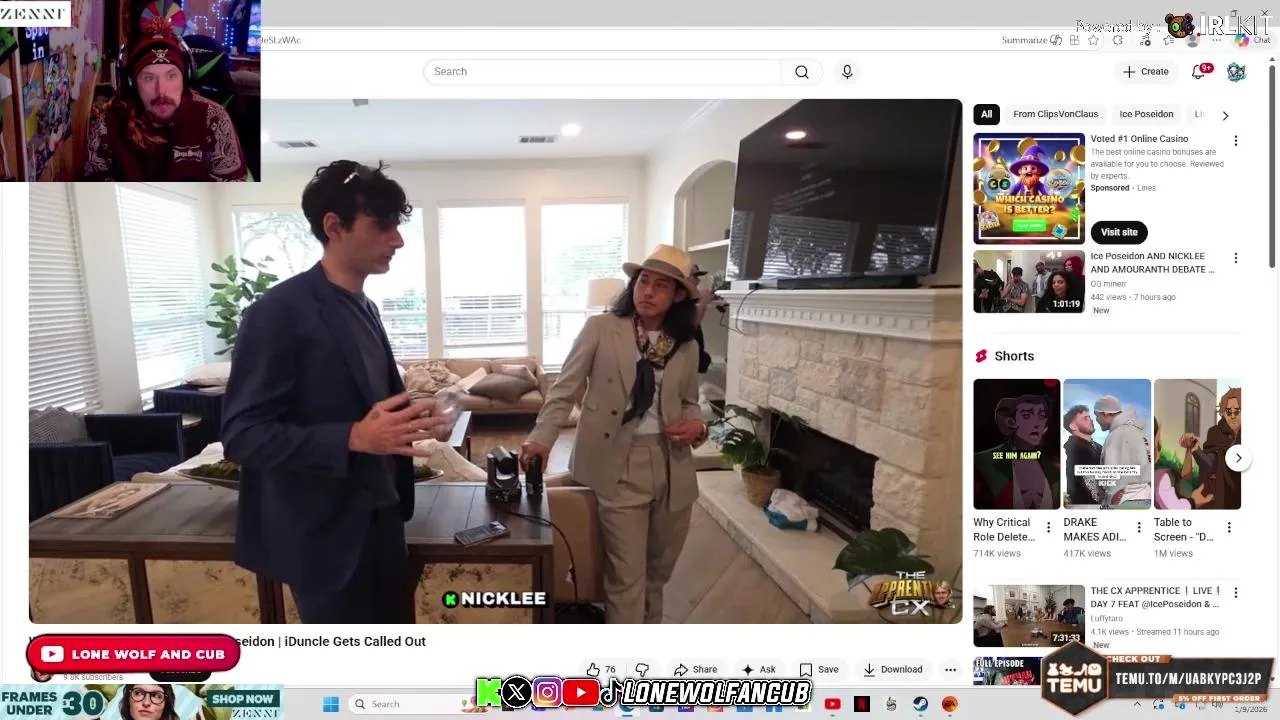Open Netflix from the taskbar
Image resolution: width=1280 pixels, height=720 pixels.
[x=862, y=704]
